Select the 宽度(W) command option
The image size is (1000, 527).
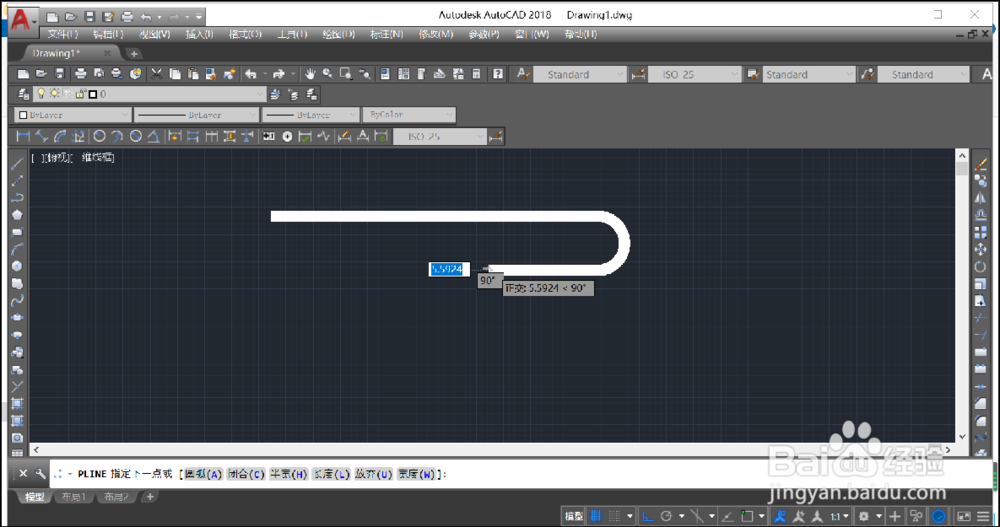click(416, 474)
